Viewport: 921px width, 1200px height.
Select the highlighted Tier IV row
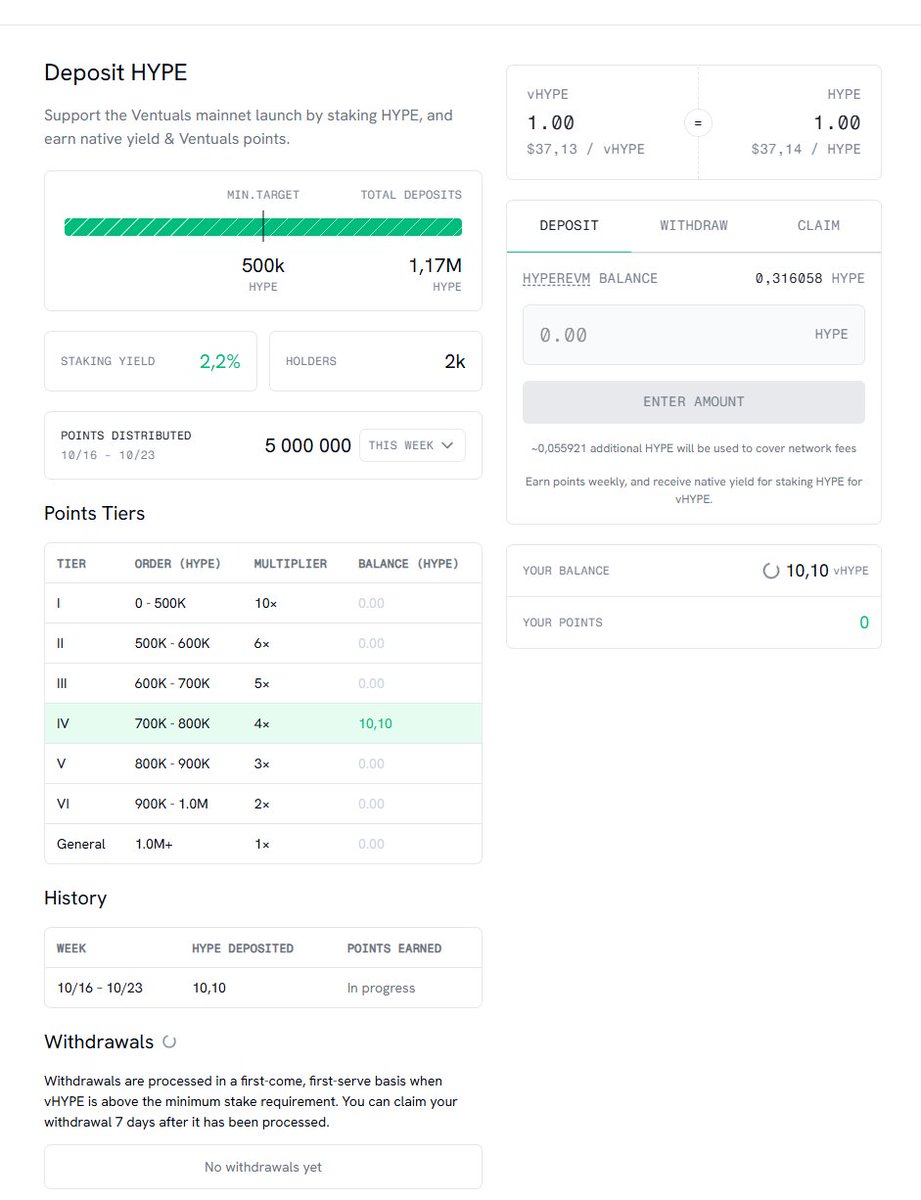coord(263,724)
